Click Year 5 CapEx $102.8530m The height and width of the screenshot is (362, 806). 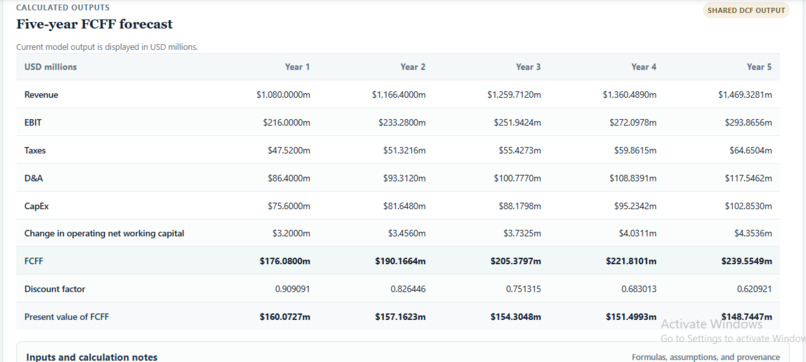[x=748, y=206]
